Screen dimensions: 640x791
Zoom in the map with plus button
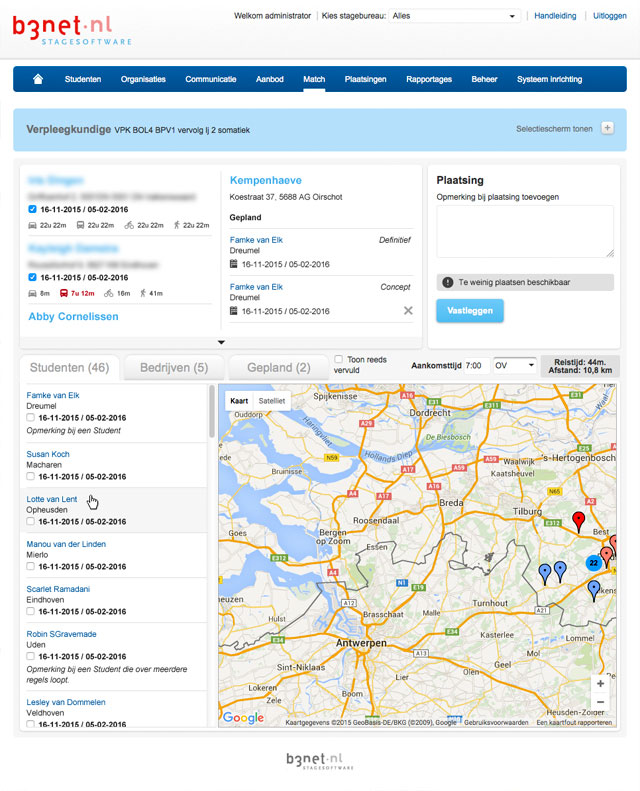tap(600, 684)
